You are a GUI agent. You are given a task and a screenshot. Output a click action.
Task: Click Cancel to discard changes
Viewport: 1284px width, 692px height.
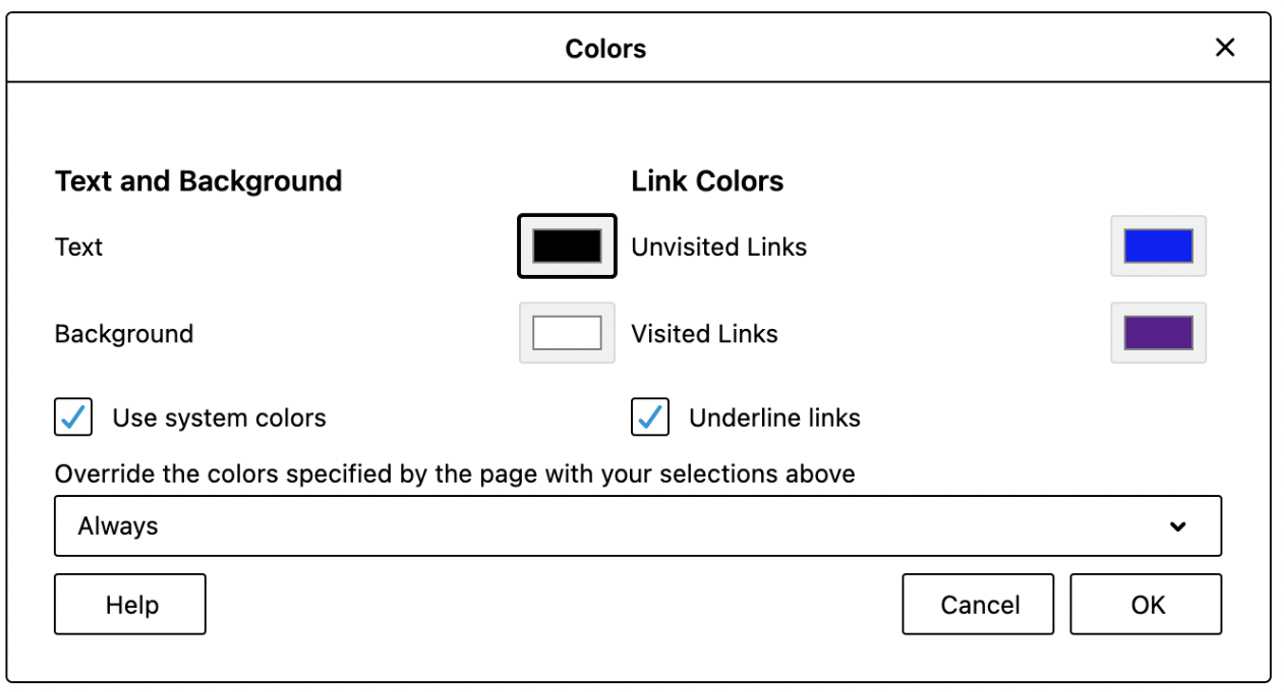977,604
